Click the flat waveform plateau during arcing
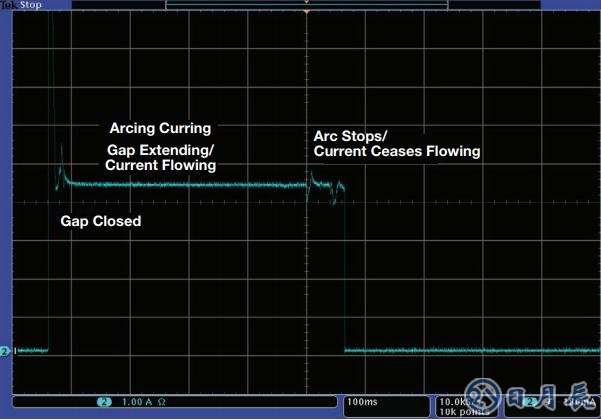 pyautogui.click(x=190, y=185)
